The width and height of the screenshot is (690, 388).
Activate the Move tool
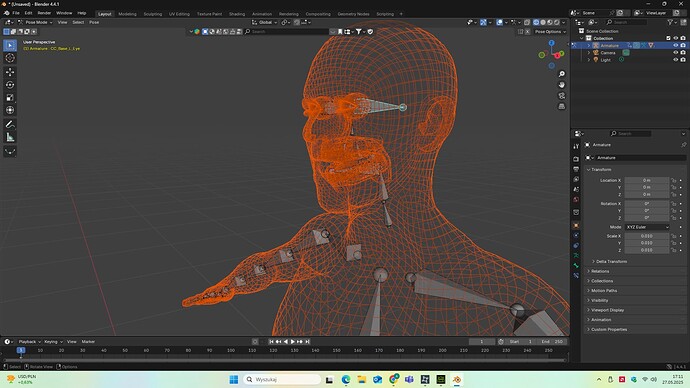(x=10, y=72)
